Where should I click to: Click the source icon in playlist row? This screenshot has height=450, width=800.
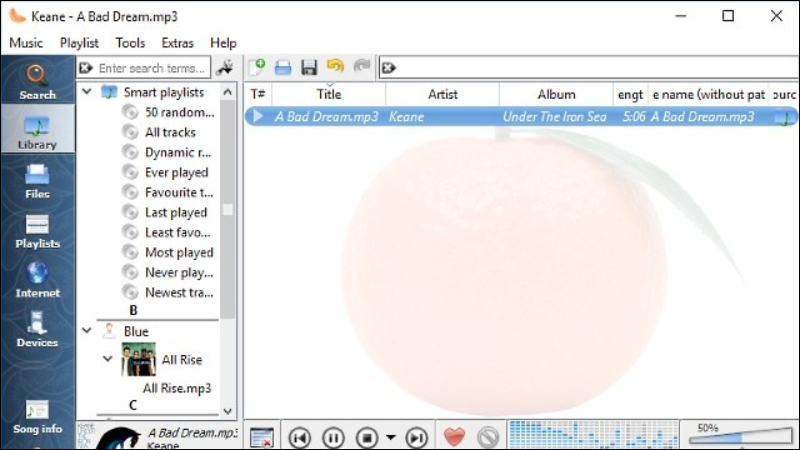coord(783,117)
